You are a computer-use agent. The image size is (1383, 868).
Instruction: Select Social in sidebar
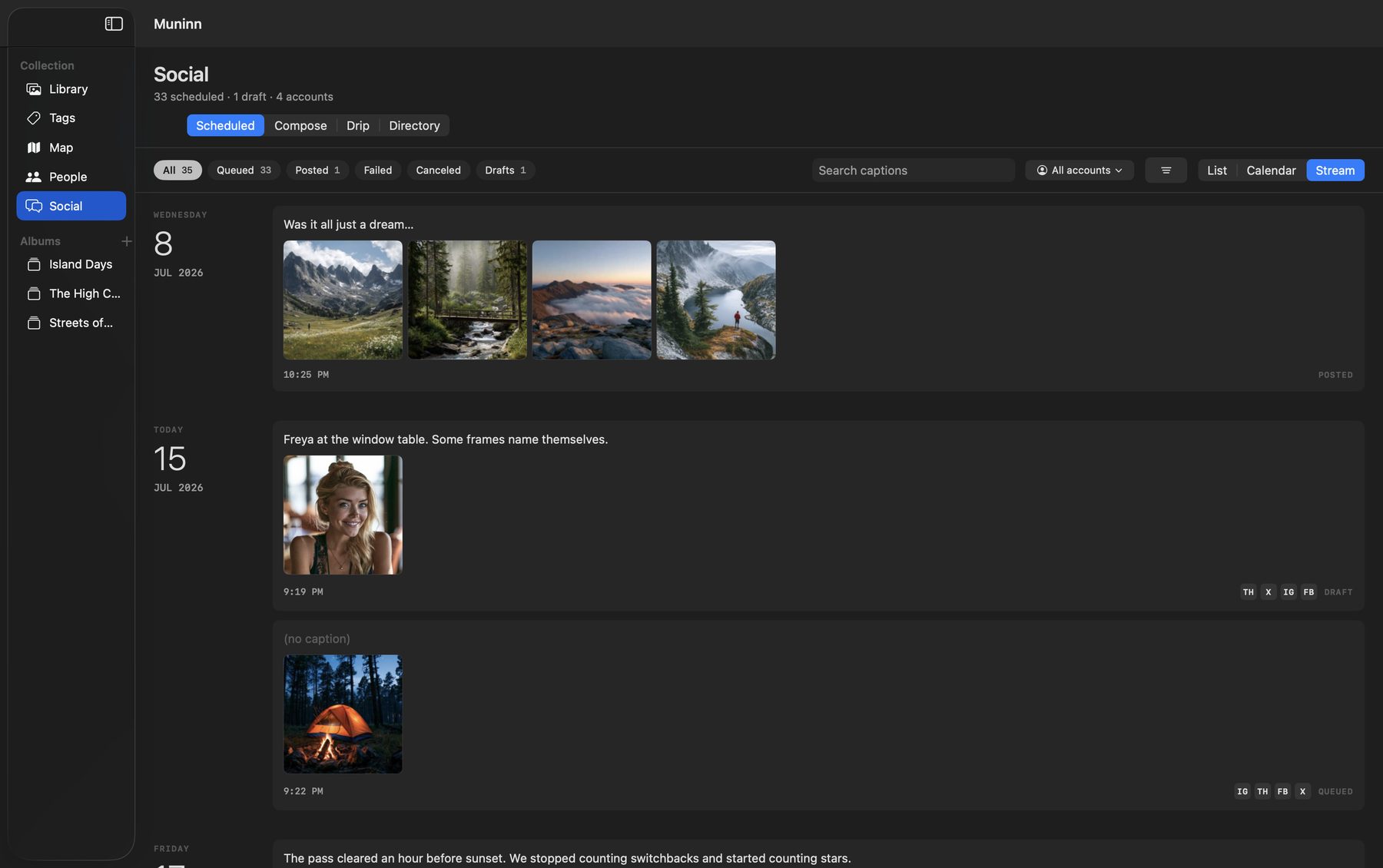71,206
